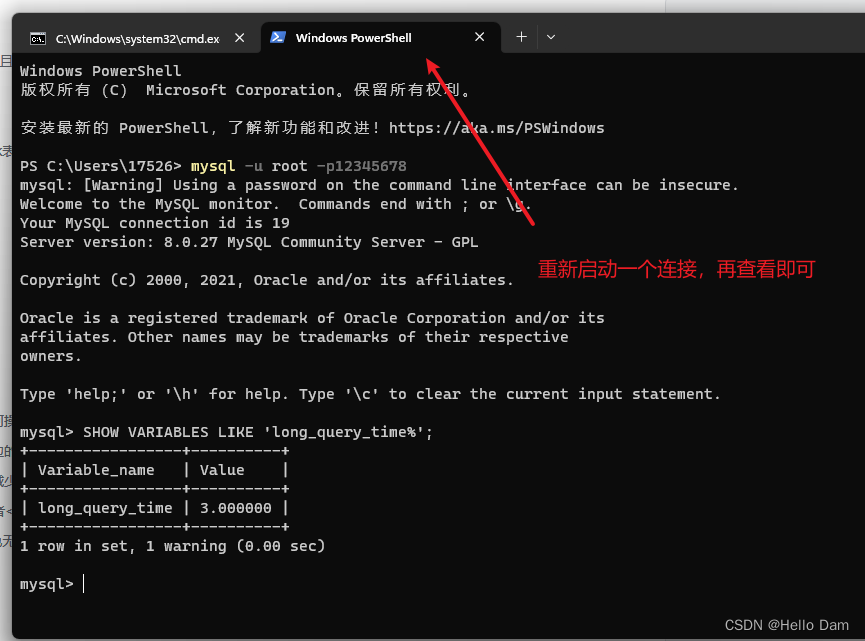Screen dimensions: 865x641
Task: Click the final mysql> prompt input
Action: click(x=84, y=584)
